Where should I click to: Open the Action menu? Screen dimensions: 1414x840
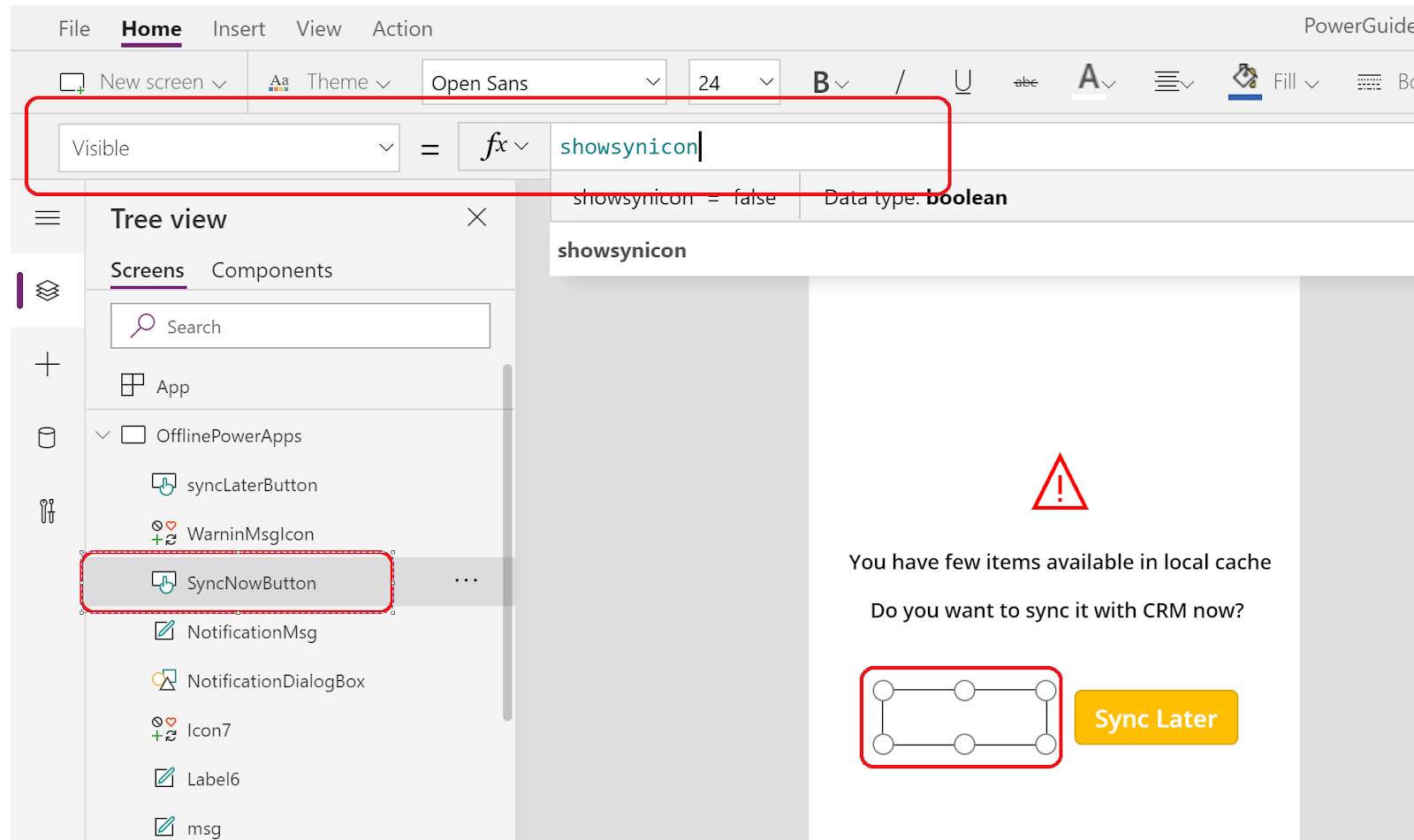[402, 28]
